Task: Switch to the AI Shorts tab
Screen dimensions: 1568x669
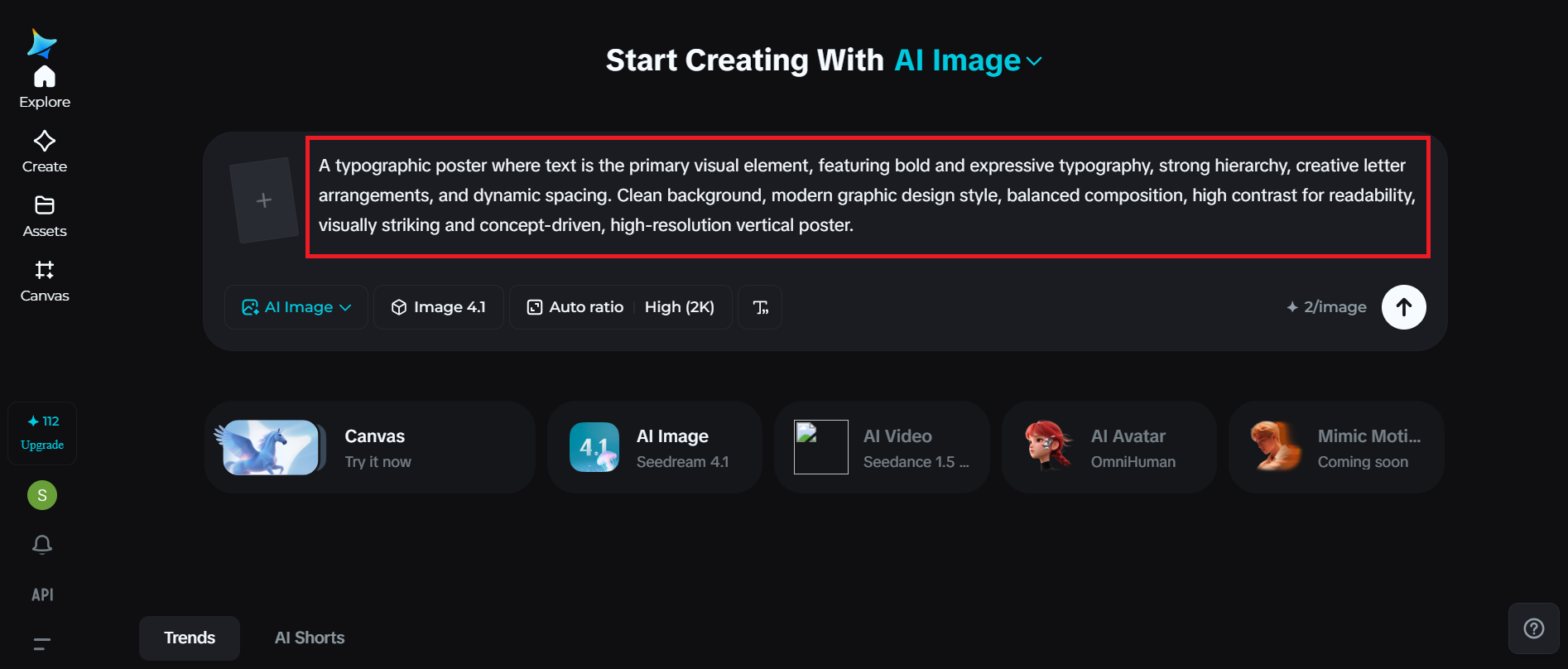Action: [310, 638]
